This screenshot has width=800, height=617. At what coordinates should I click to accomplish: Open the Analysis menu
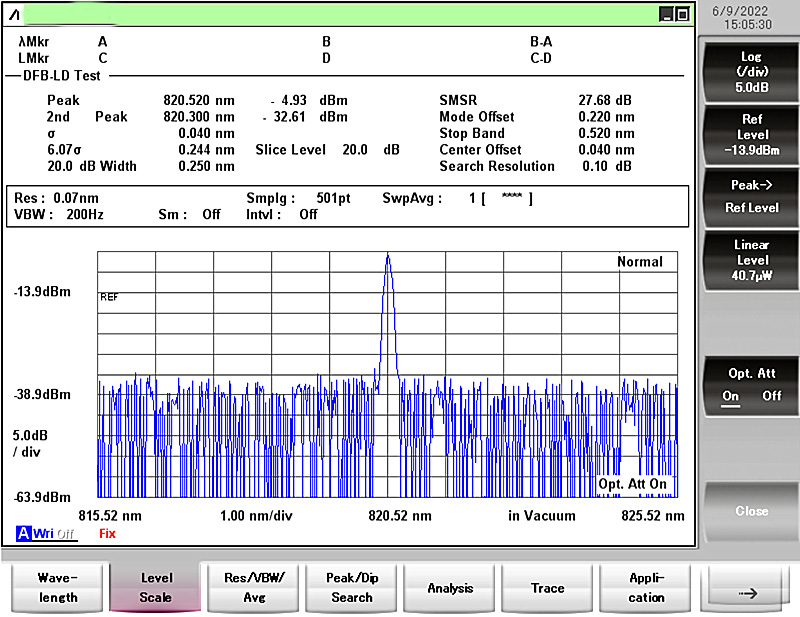[x=449, y=587]
